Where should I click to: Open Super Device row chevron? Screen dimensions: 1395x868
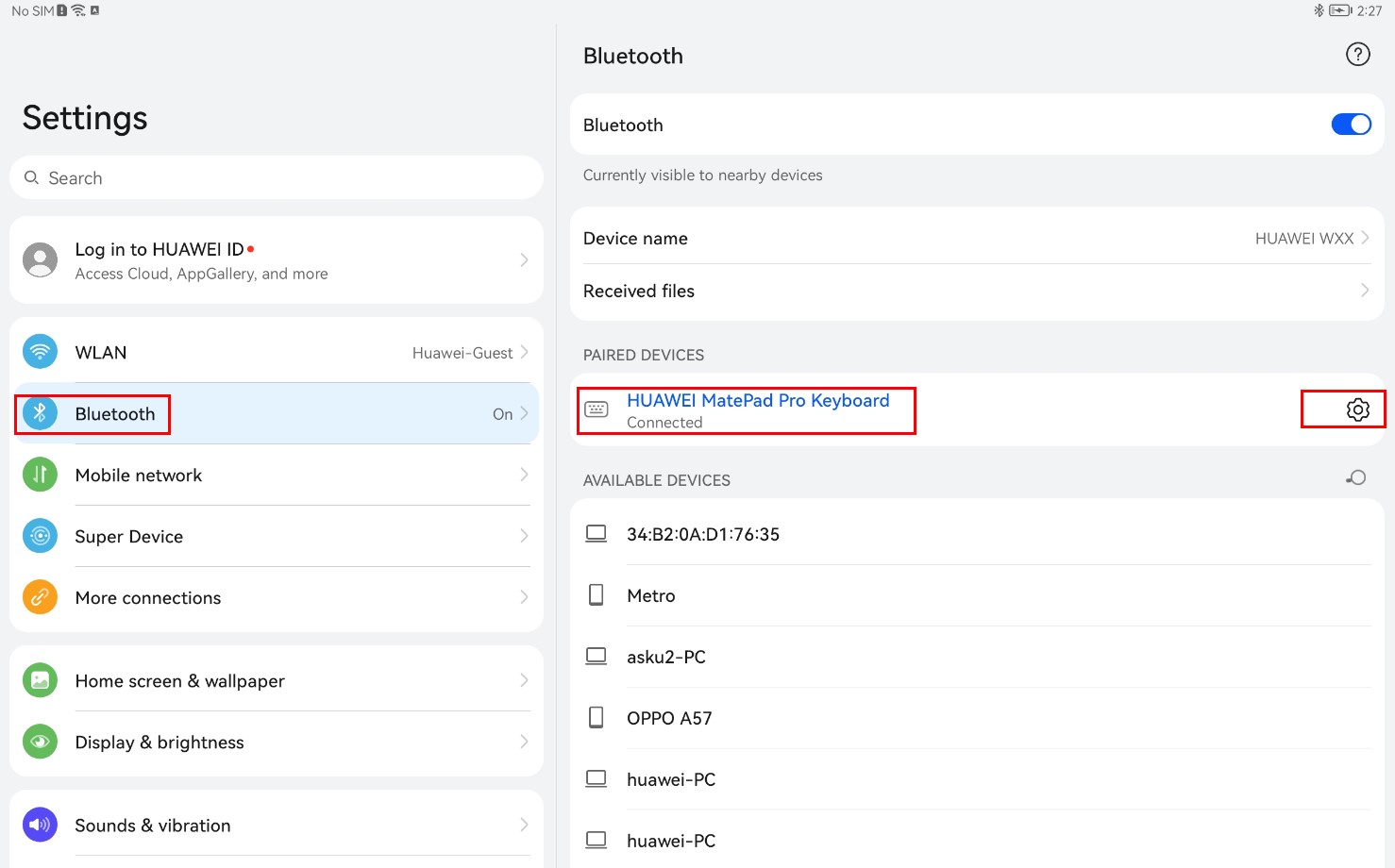point(524,536)
